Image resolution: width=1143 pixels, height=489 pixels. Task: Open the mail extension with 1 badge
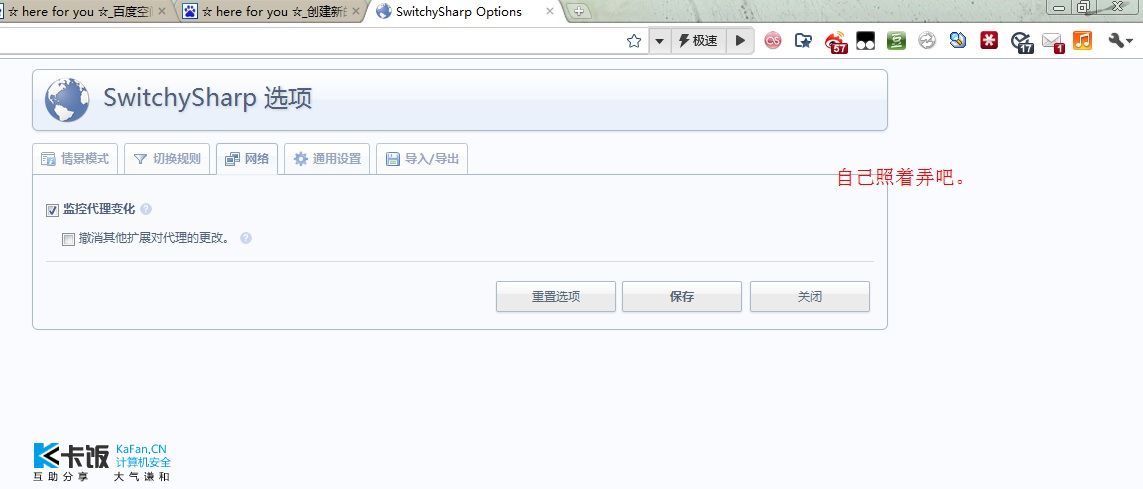click(x=1053, y=42)
